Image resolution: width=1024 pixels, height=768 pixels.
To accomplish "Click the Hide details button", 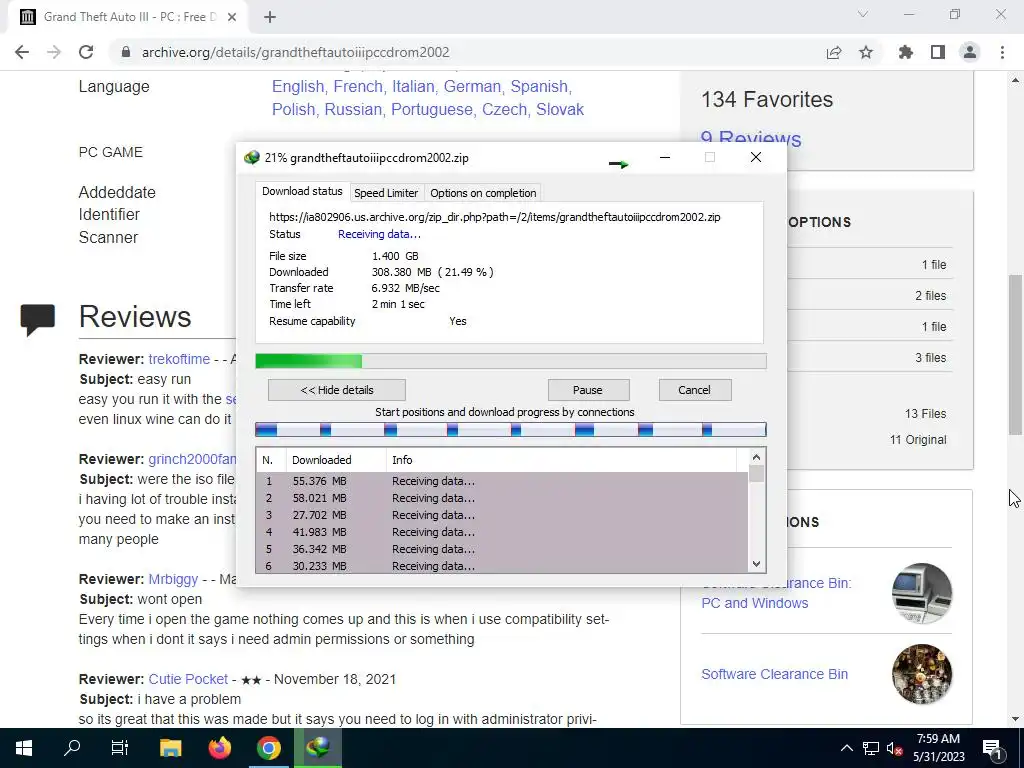I will coord(337,390).
